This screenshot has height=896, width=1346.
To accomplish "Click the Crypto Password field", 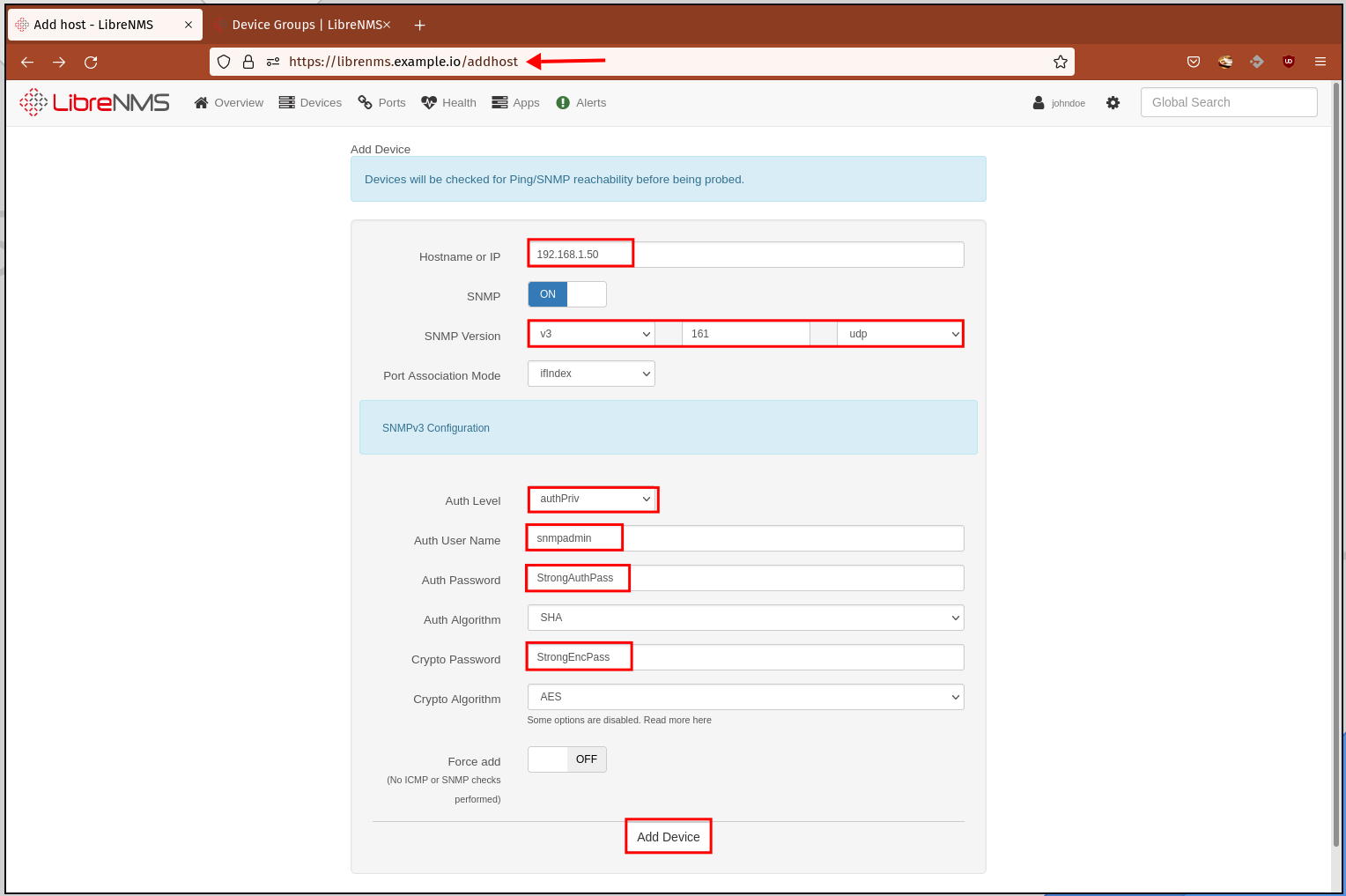I will pos(746,657).
